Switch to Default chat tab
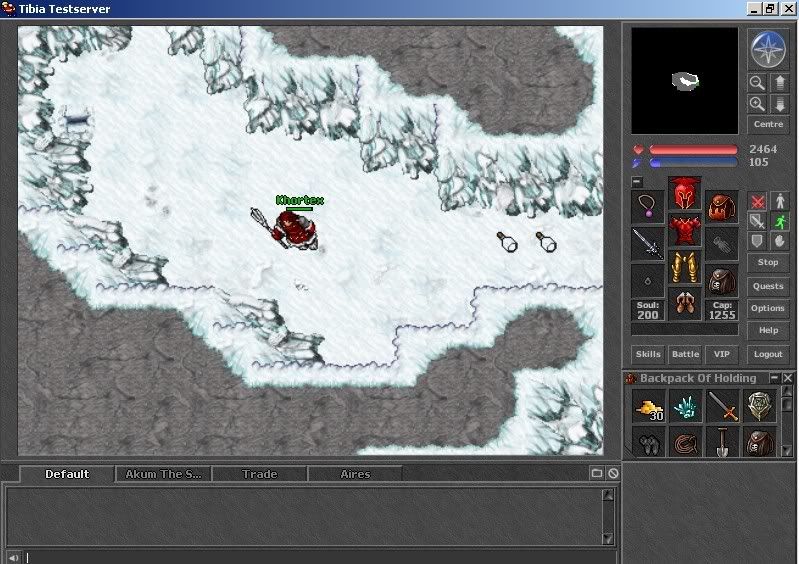This screenshot has width=799, height=564. point(67,474)
